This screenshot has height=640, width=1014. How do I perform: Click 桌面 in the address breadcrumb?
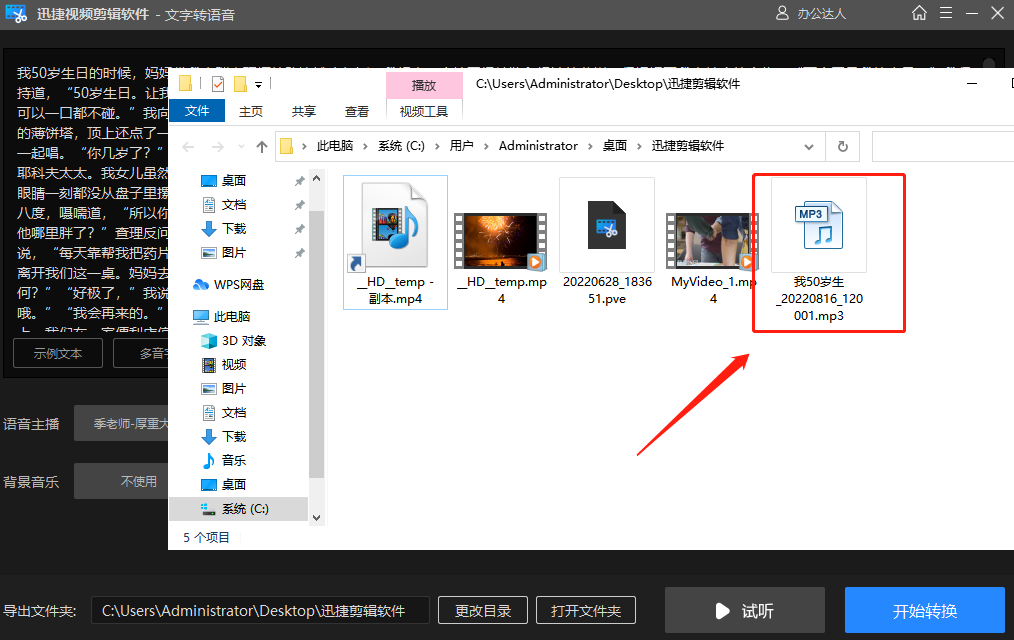click(x=614, y=146)
